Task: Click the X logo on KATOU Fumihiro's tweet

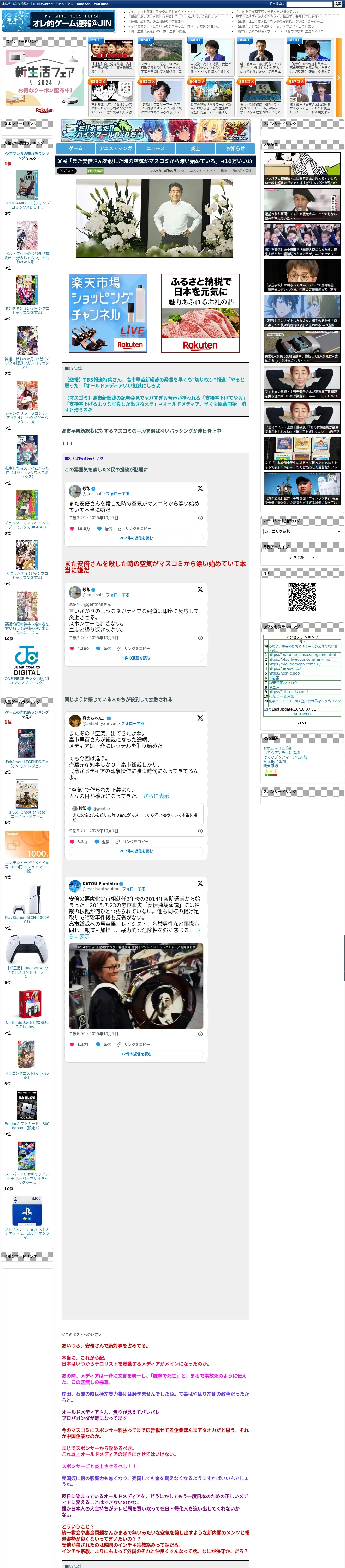Action: [x=200, y=883]
